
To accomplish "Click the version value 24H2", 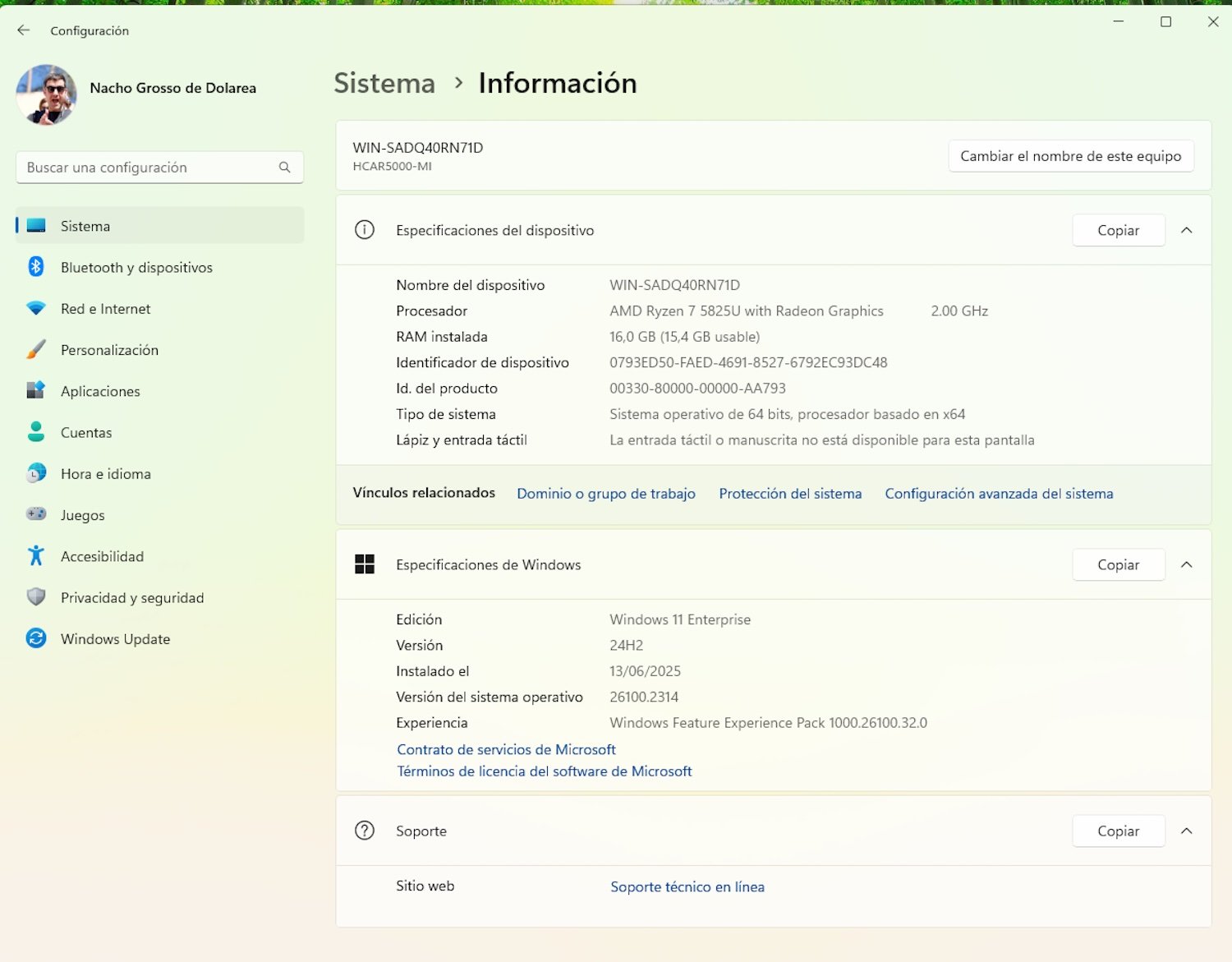I will (x=626, y=646).
